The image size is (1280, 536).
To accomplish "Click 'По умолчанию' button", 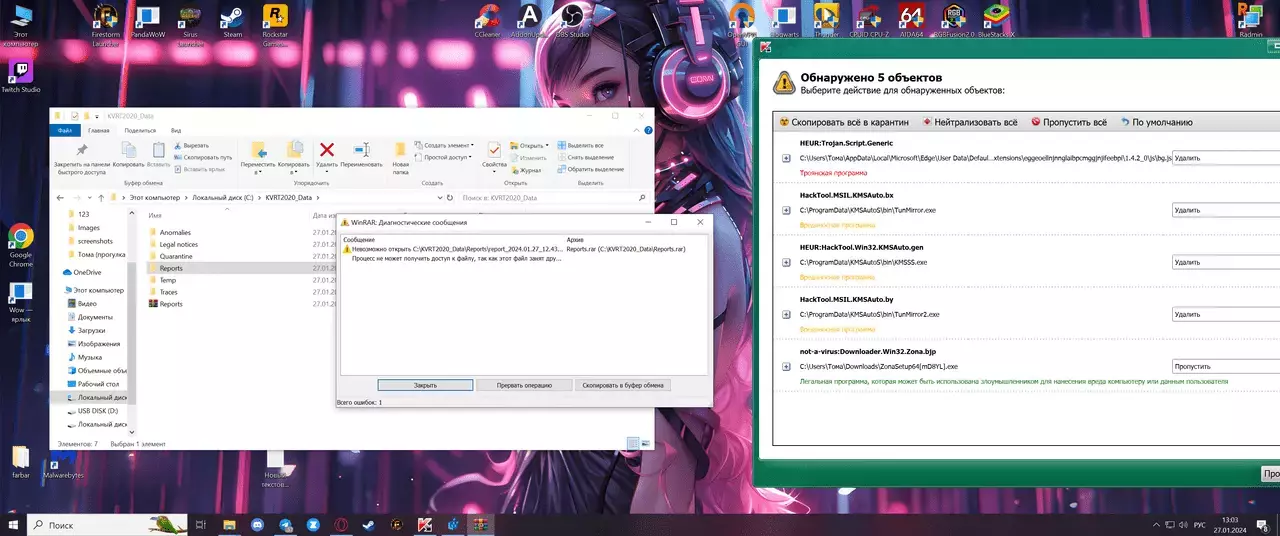I will (x=1156, y=122).
